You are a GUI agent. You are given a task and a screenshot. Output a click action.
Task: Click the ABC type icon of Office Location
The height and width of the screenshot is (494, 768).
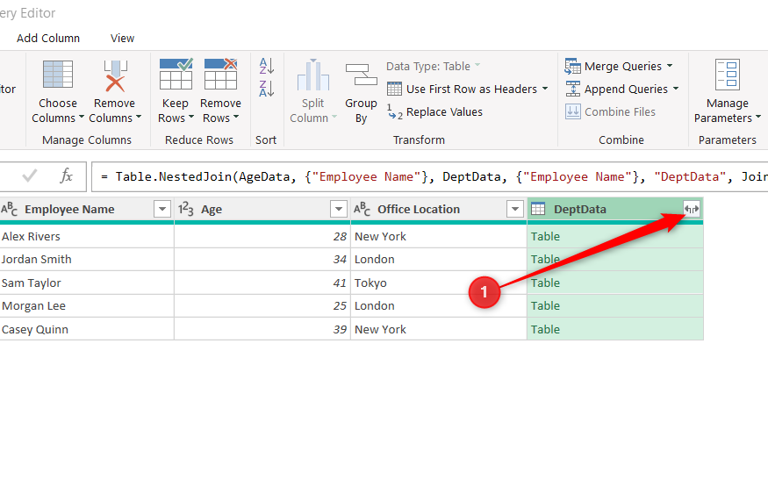pyautogui.click(x=362, y=209)
